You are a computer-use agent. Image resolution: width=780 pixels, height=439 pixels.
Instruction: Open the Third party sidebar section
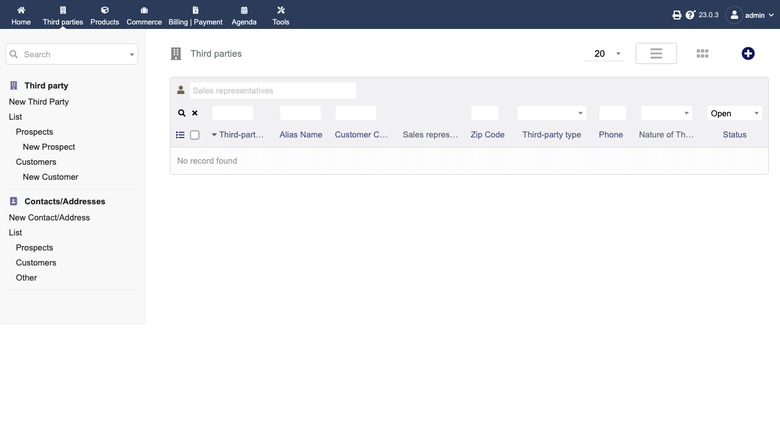click(46, 86)
